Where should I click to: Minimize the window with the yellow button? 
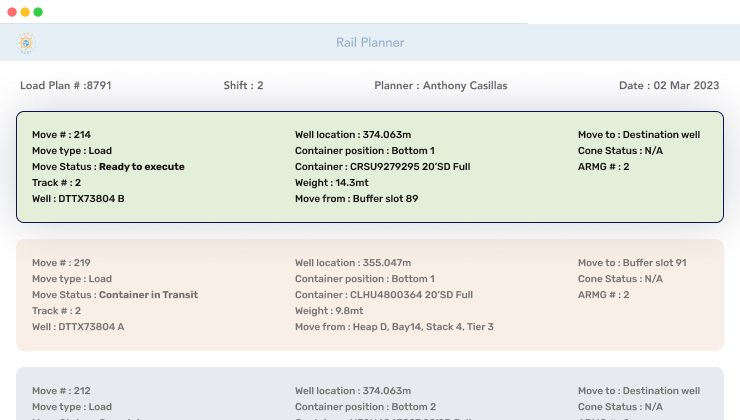pyautogui.click(x=25, y=12)
